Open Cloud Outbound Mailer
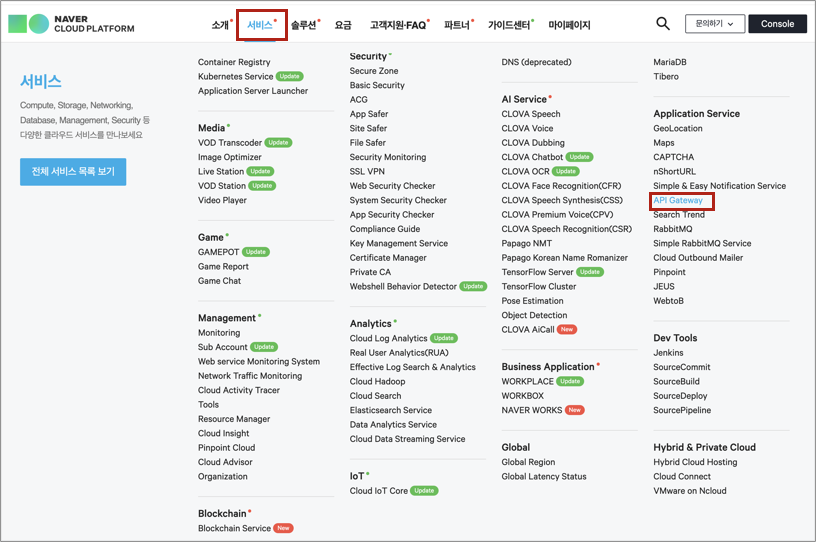The width and height of the screenshot is (816, 542). point(698,258)
